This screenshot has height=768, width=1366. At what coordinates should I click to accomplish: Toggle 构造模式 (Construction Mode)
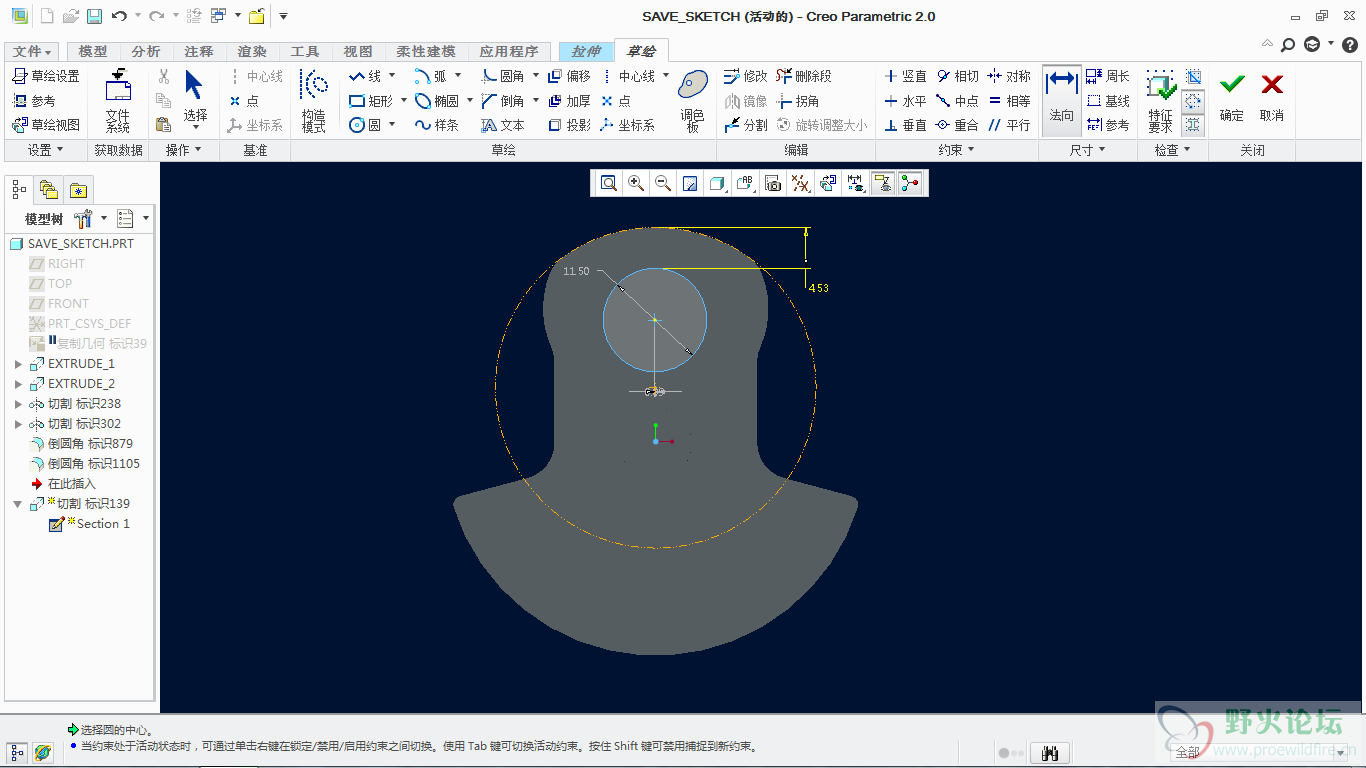pyautogui.click(x=314, y=101)
